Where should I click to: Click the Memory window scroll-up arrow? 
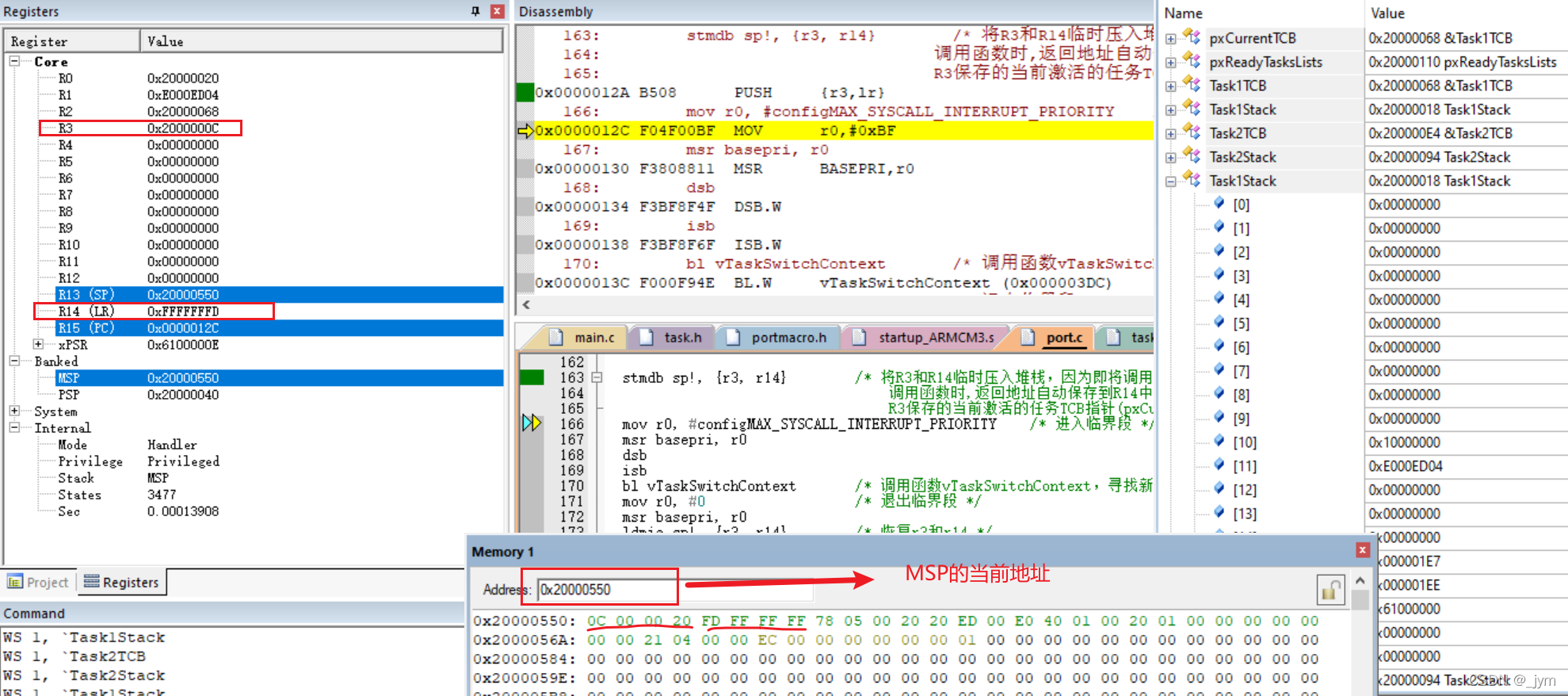(1360, 581)
